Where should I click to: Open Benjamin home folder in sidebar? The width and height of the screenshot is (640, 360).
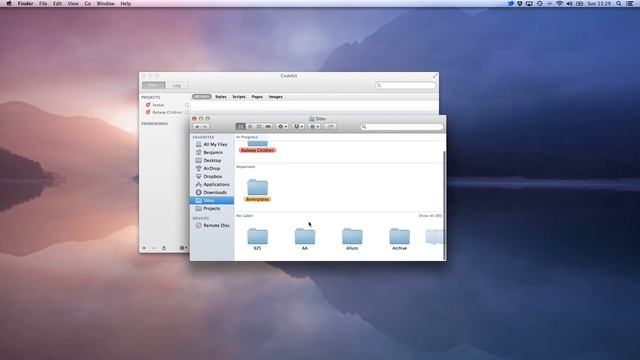212,152
